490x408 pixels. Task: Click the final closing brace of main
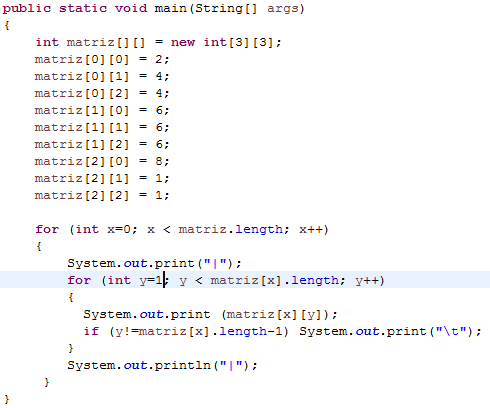7,399
